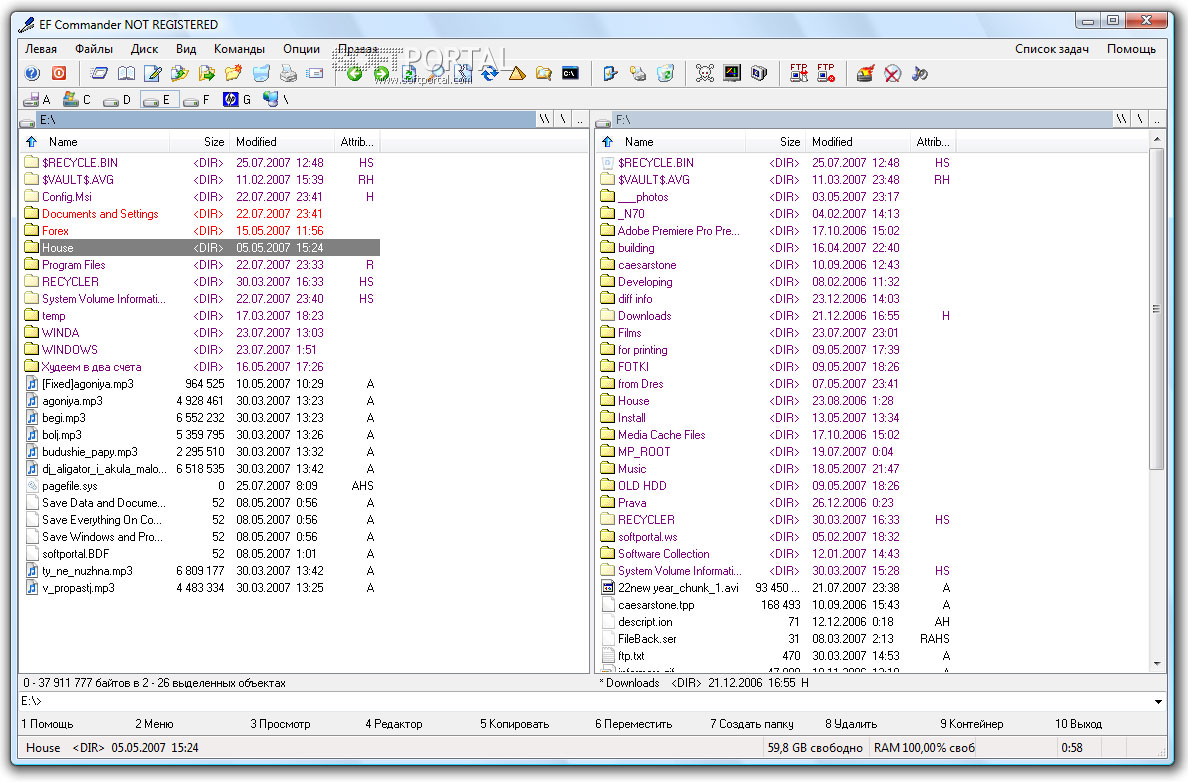Image resolution: width=1188 pixels, height=782 pixels.
Task: Click the right panel scroll down arrow
Action: [1157, 664]
